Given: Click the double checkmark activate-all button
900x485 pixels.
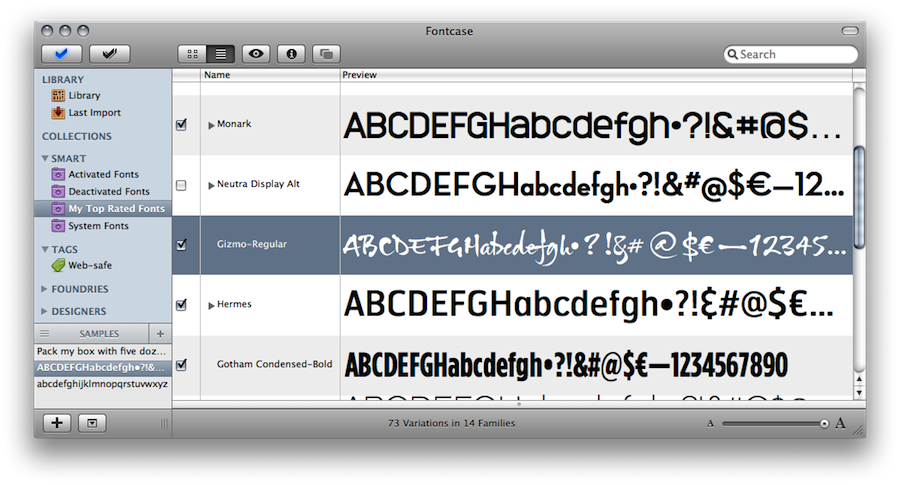Looking at the screenshot, I should point(110,54).
